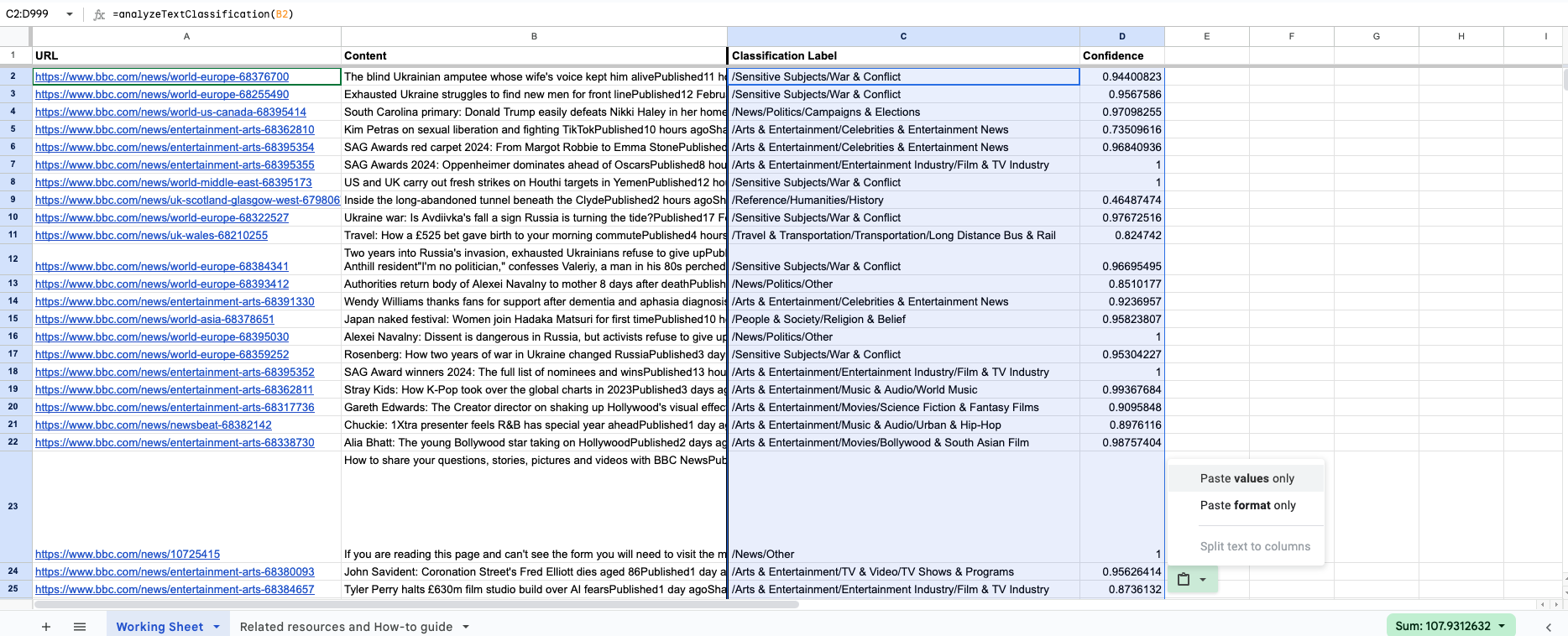Screen dimensions: 1568x636
Task: Click the Content header cell
Action: click(534, 55)
